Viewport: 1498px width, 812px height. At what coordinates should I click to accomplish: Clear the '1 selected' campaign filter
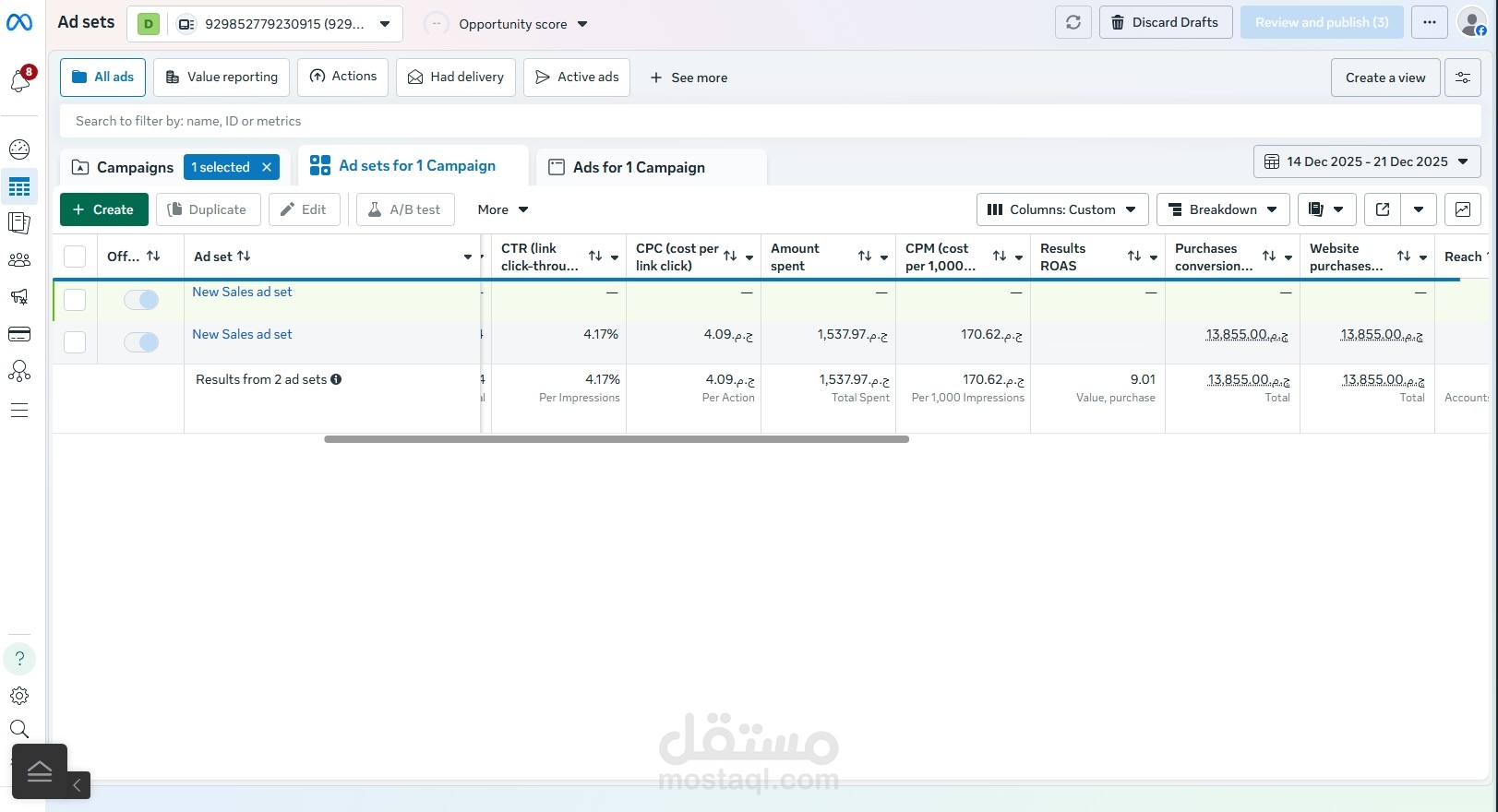coord(267,167)
